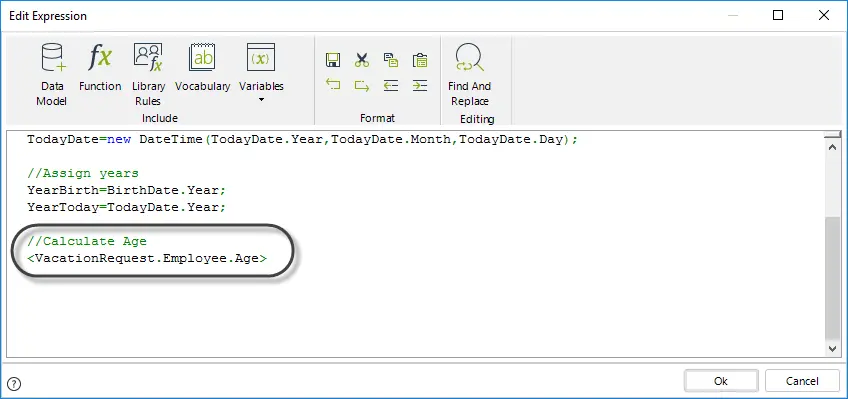Decrease indent of code line
The image size is (848, 399).
coord(390,85)
